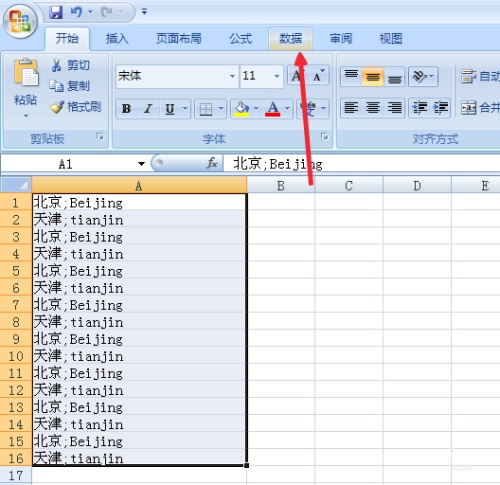Switch to the 数据 ribbon tab
The height and width of the screenshot is (485, 500).
tap(291, 39)
